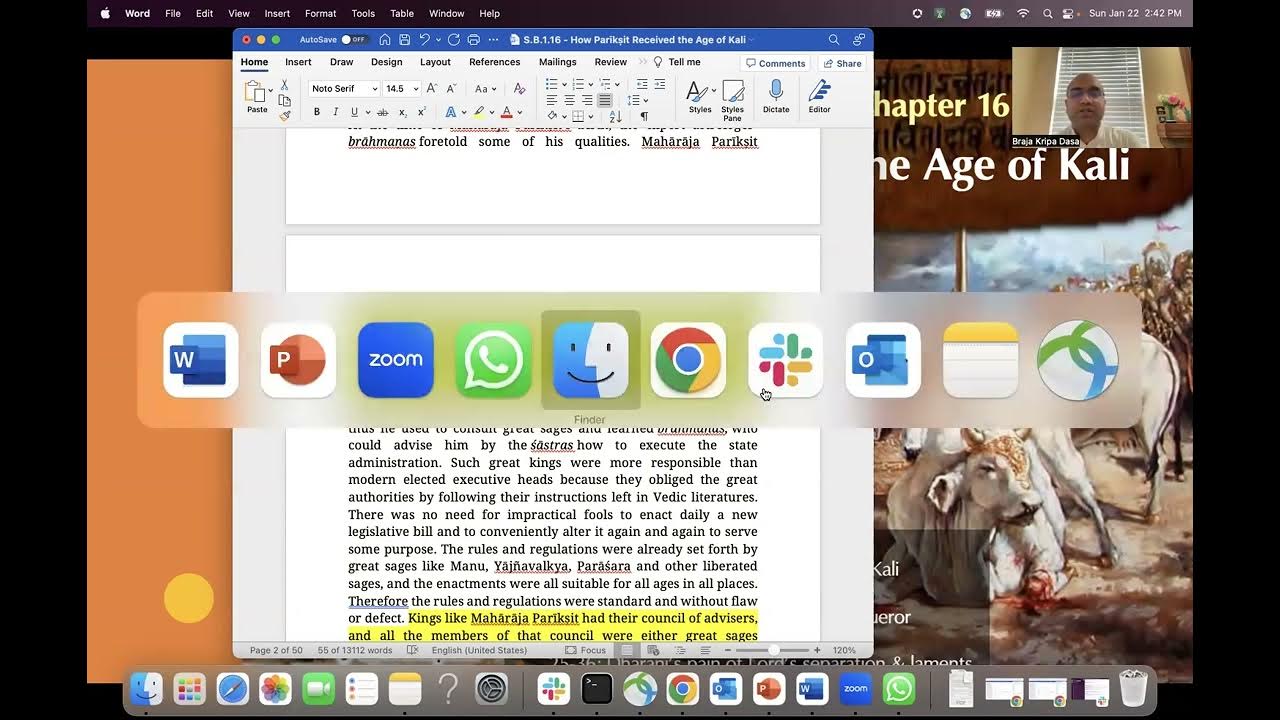1280x720 pixels.
Task: Select Slack in the app switcher
Action: [x=786, y=360]
